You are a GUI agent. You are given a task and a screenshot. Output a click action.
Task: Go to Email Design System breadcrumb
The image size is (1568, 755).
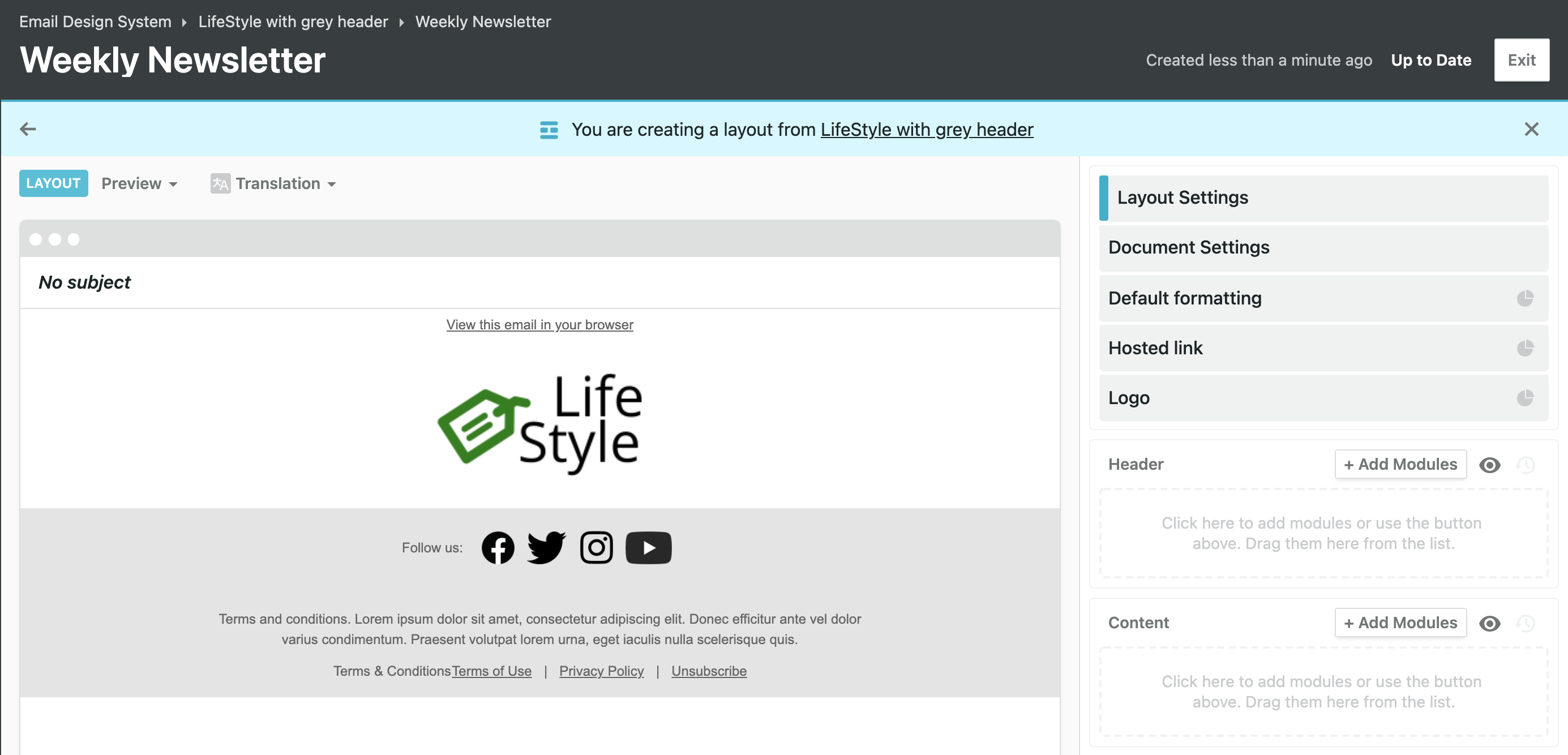96,22
